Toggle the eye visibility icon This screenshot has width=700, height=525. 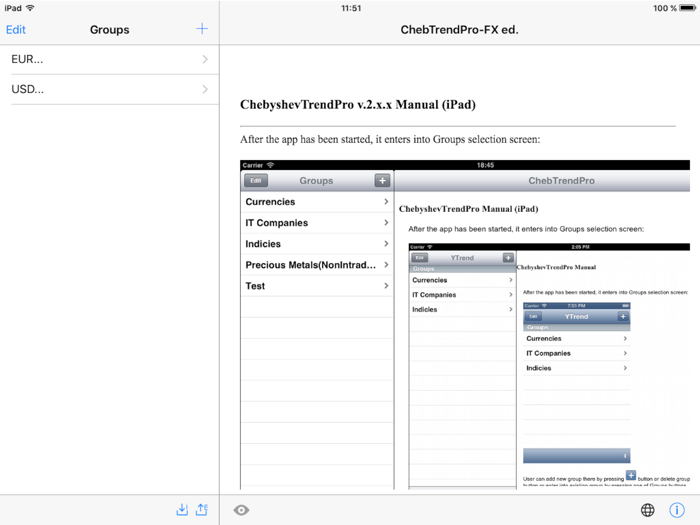point(242,510)
